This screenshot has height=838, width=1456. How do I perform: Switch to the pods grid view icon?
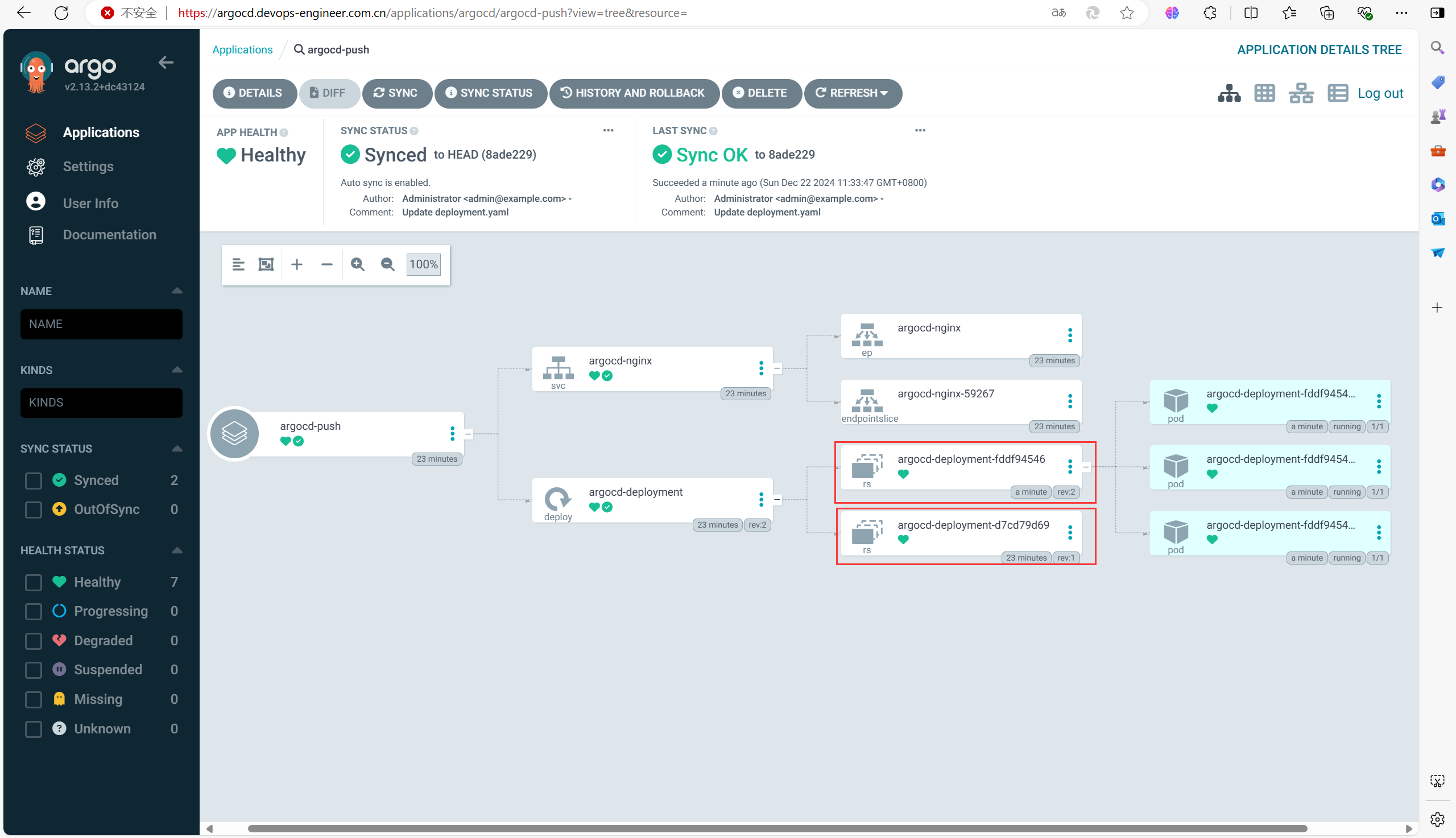click(x=1264, y=93)
